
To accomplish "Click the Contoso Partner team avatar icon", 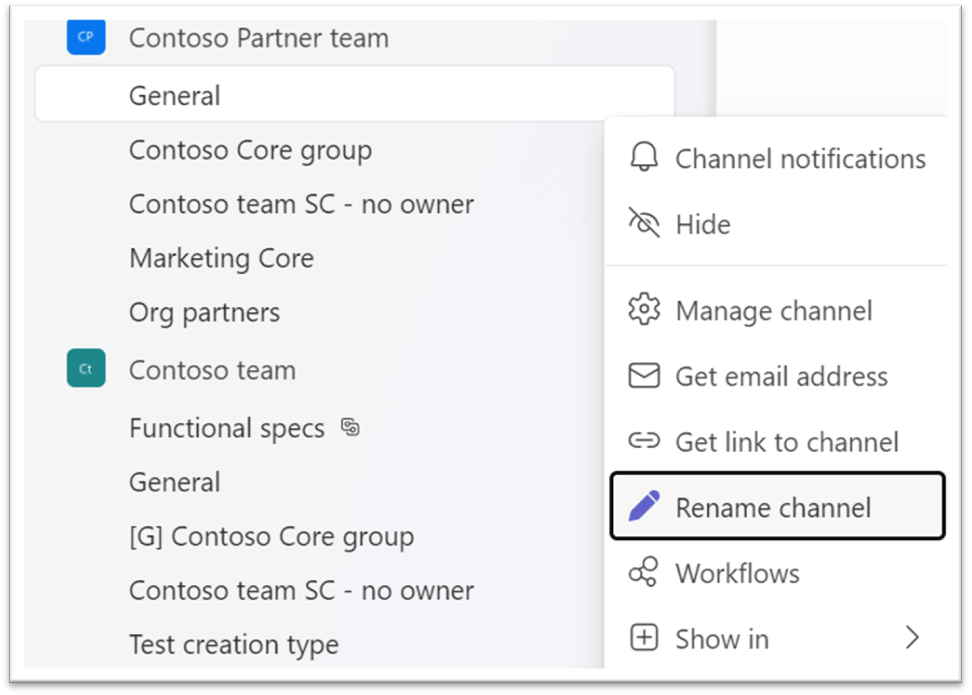I will point(86,38).
